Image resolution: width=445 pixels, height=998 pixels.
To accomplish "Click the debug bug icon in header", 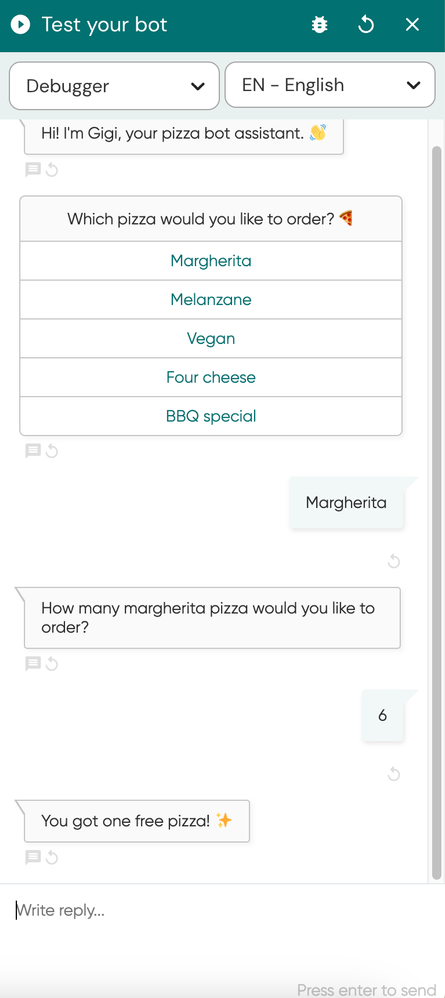I will (x=320, y=25).
